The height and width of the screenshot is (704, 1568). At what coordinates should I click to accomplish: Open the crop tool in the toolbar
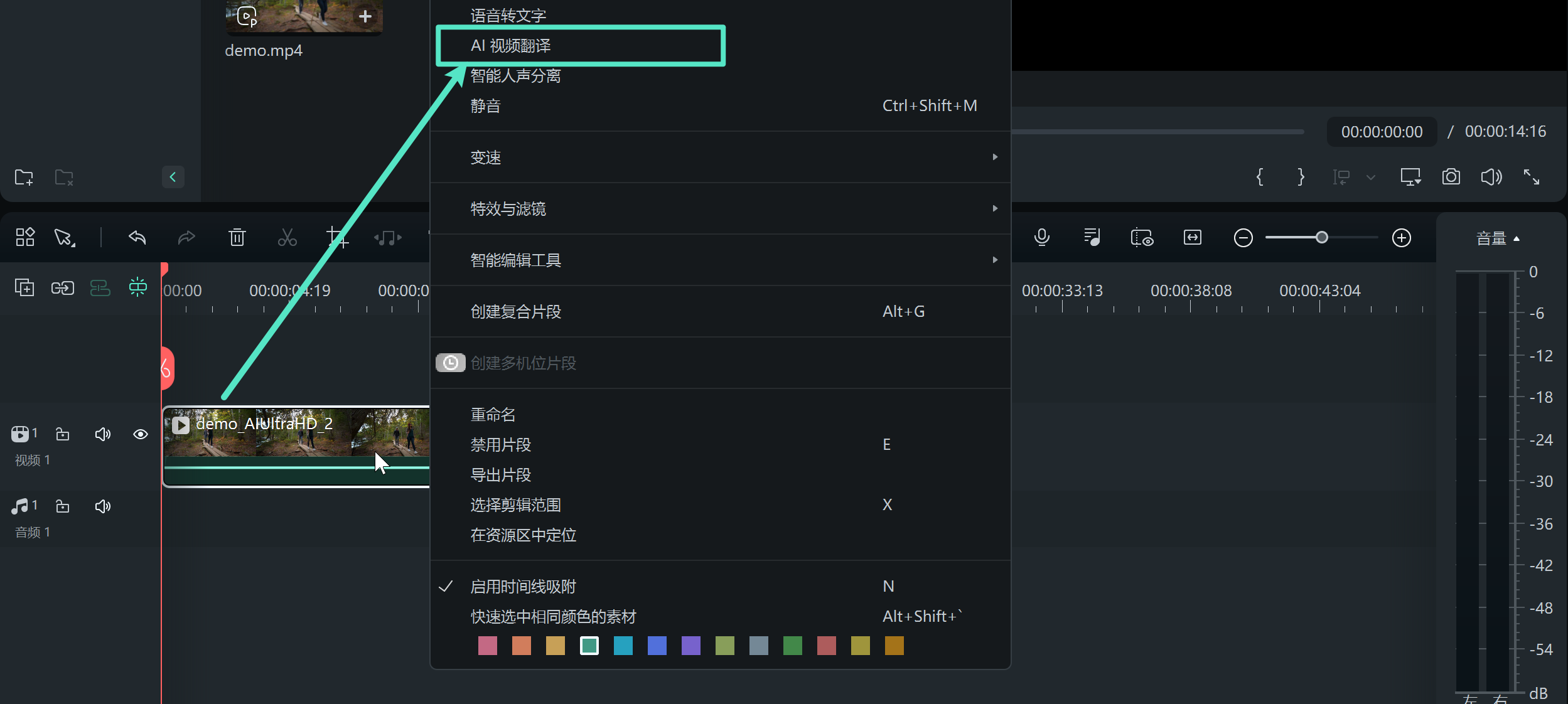tap(338, 238)
